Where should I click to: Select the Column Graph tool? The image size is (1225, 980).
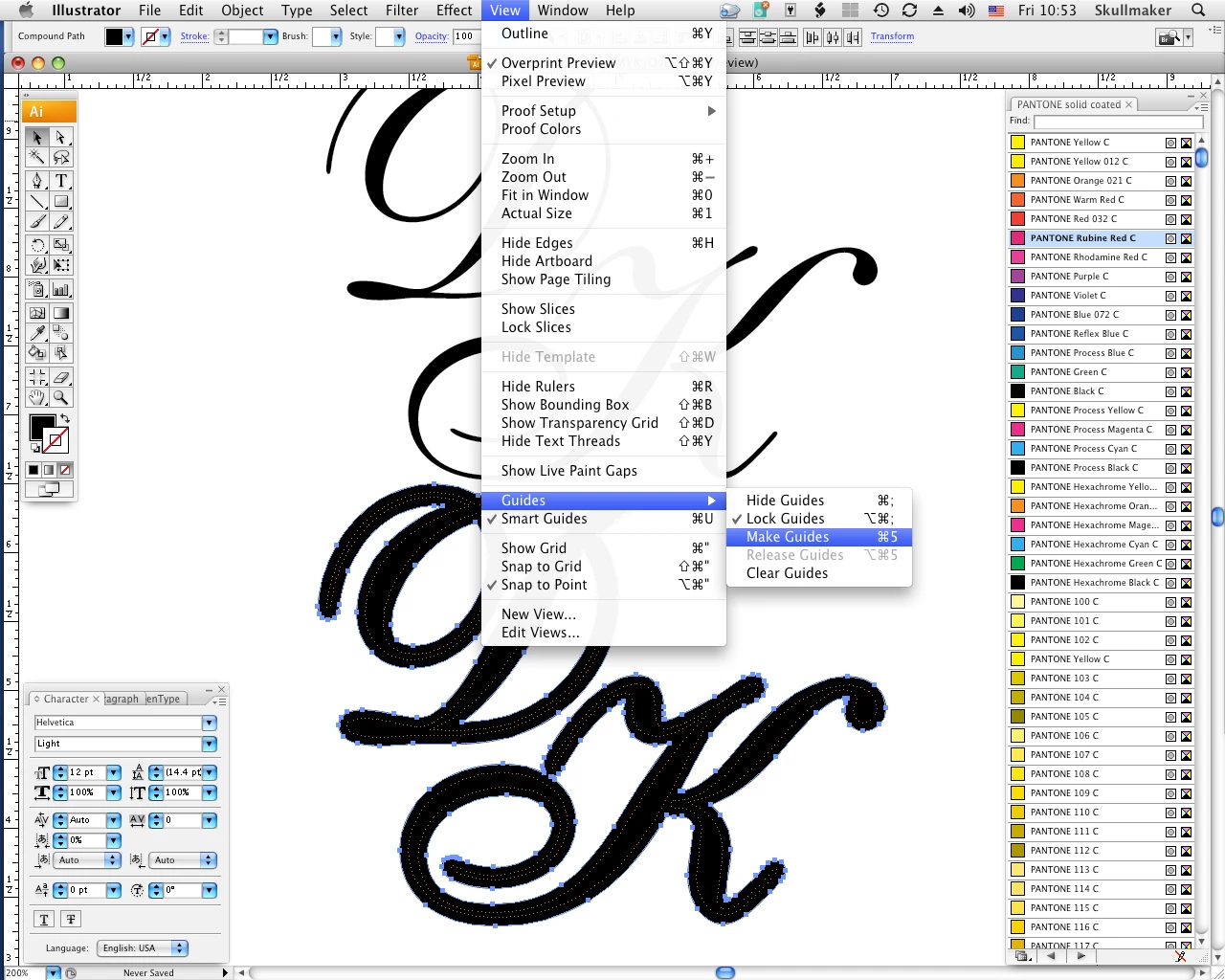pos(61,289)
